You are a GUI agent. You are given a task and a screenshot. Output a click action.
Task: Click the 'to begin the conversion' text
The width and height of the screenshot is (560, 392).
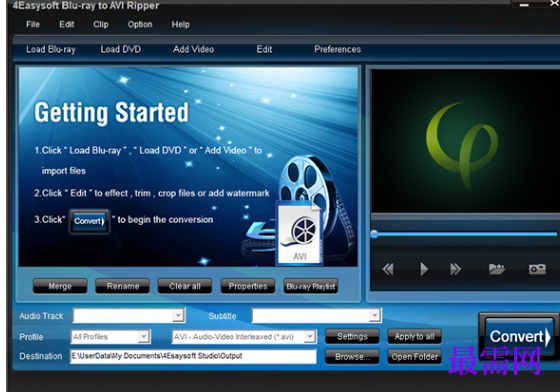pyautogui.click(x=165, y=220)
